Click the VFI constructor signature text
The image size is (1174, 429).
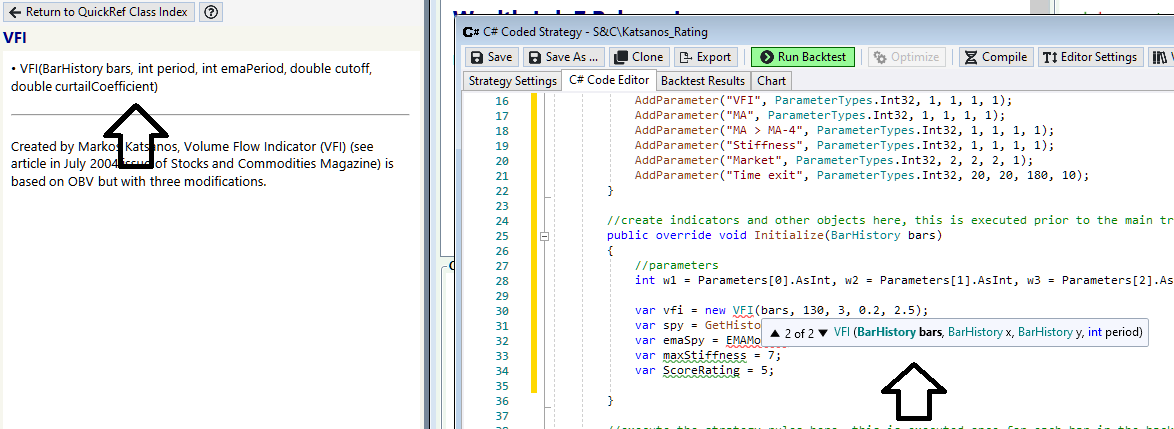click(191, 78)
